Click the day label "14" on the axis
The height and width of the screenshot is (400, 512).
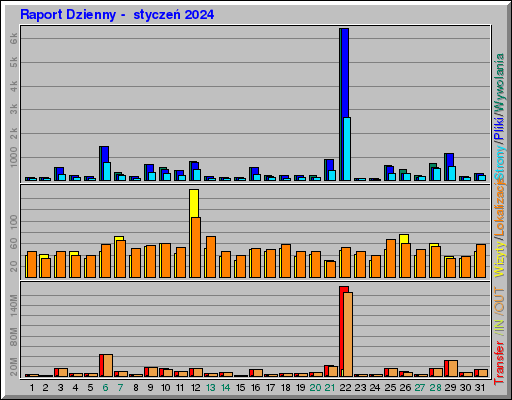(x=225, y=388)
